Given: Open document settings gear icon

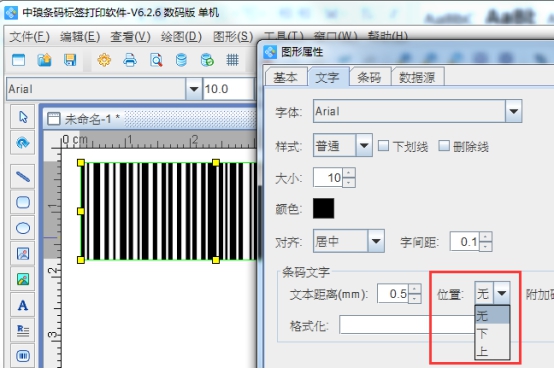Looking at the screenshot, I should (104, 60).
